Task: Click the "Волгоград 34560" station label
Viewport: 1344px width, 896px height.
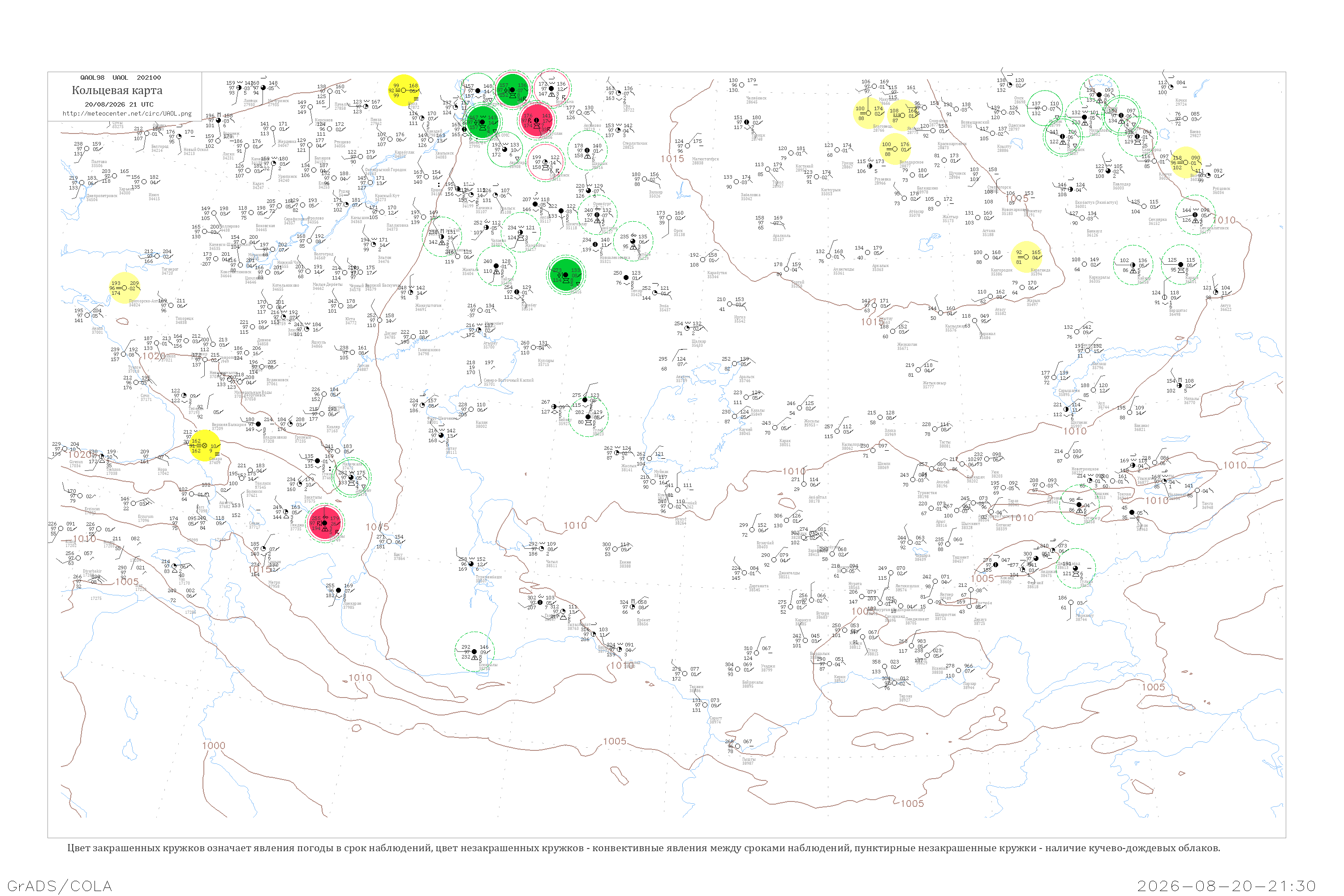Action: coord(323,256)
